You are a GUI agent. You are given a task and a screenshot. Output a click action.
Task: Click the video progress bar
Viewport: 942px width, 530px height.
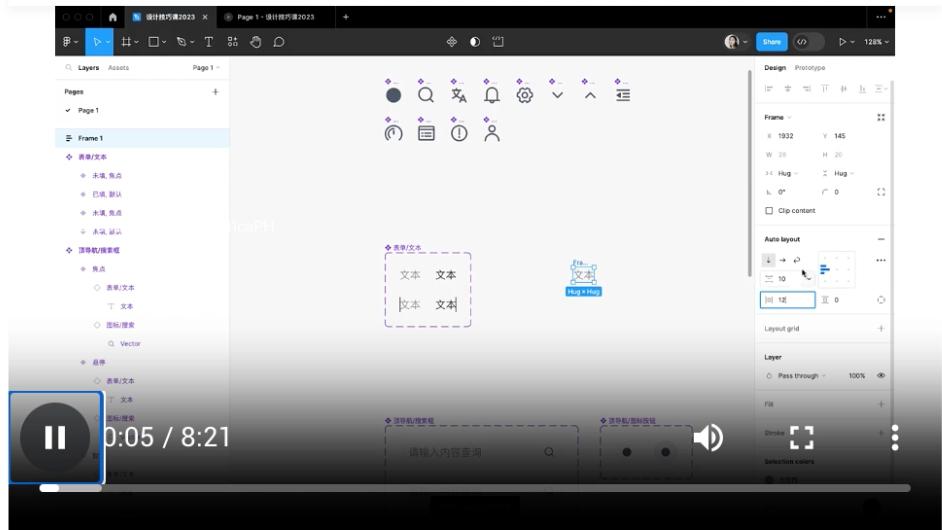475,488
